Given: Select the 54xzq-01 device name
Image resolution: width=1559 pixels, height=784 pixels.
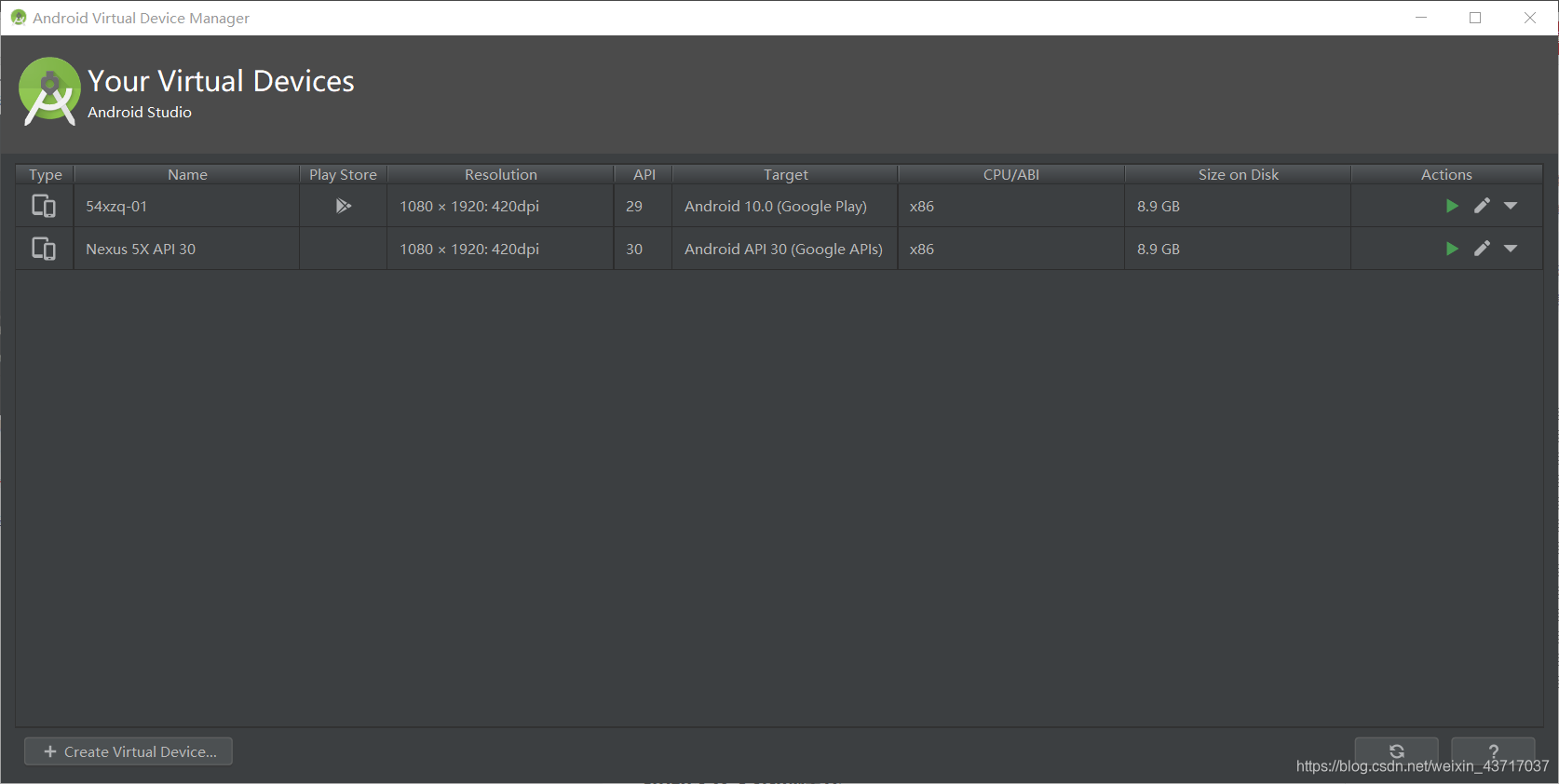Looking at the screenshot, I should pos(116,206).
